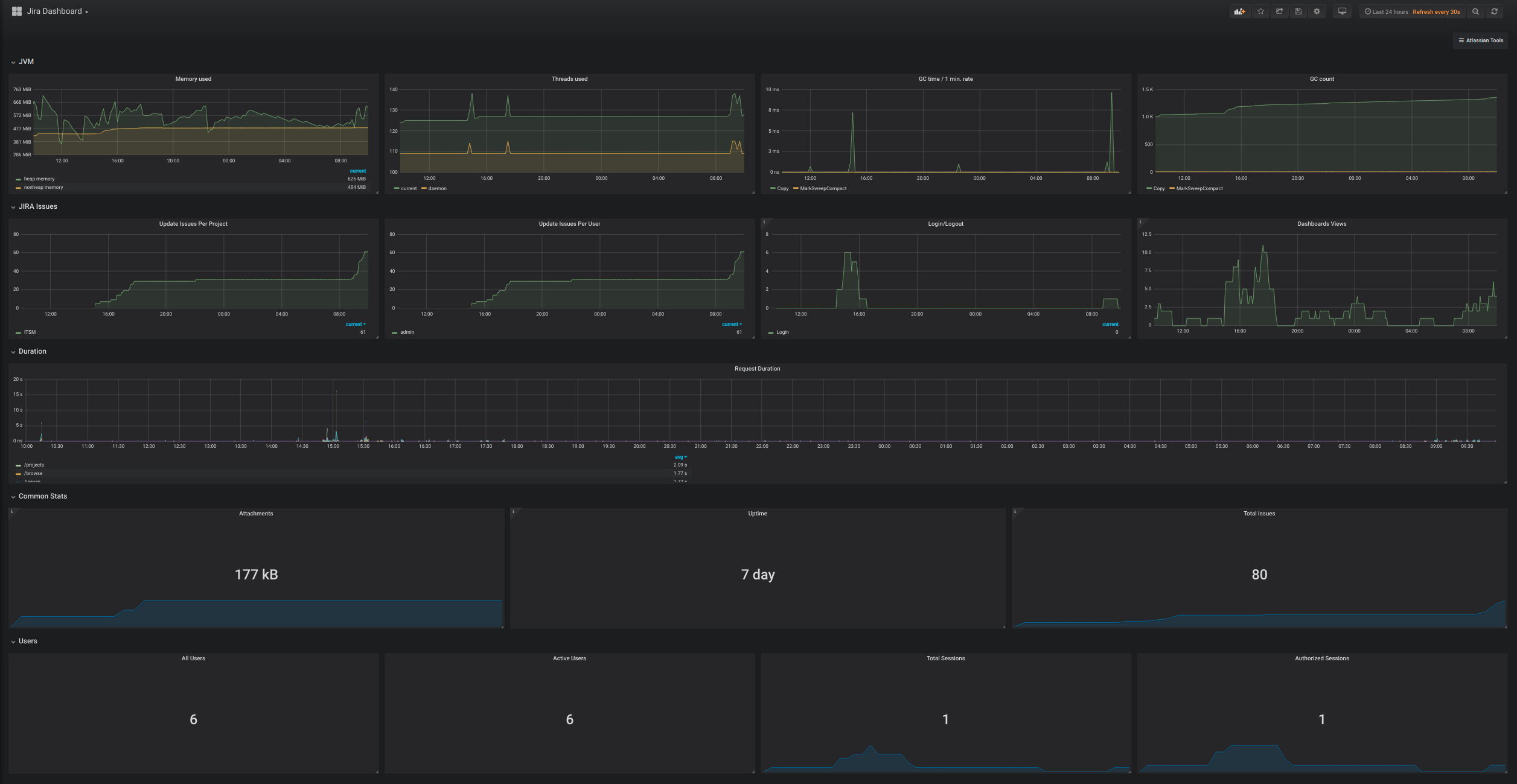Click the hamburger icon beside Atlassian Tools
The height and width of the screenshot is (784, 1517).
(1461, 40)
